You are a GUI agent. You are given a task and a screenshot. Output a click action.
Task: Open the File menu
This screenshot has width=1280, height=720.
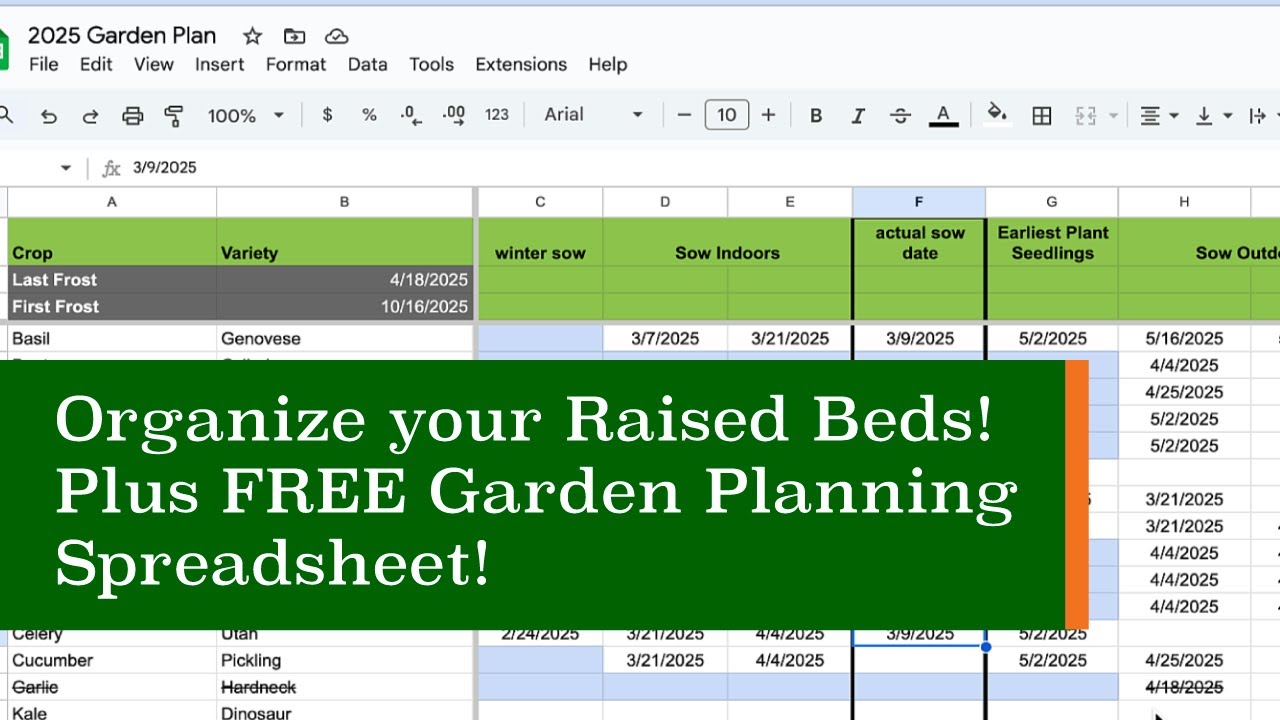tap(43, 64)
